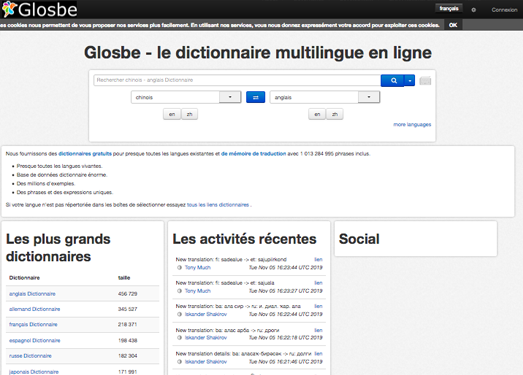Open the more languages link
The height and width of the screenshot is (375, 523).
pyautogui.click(x=412, y=124)
